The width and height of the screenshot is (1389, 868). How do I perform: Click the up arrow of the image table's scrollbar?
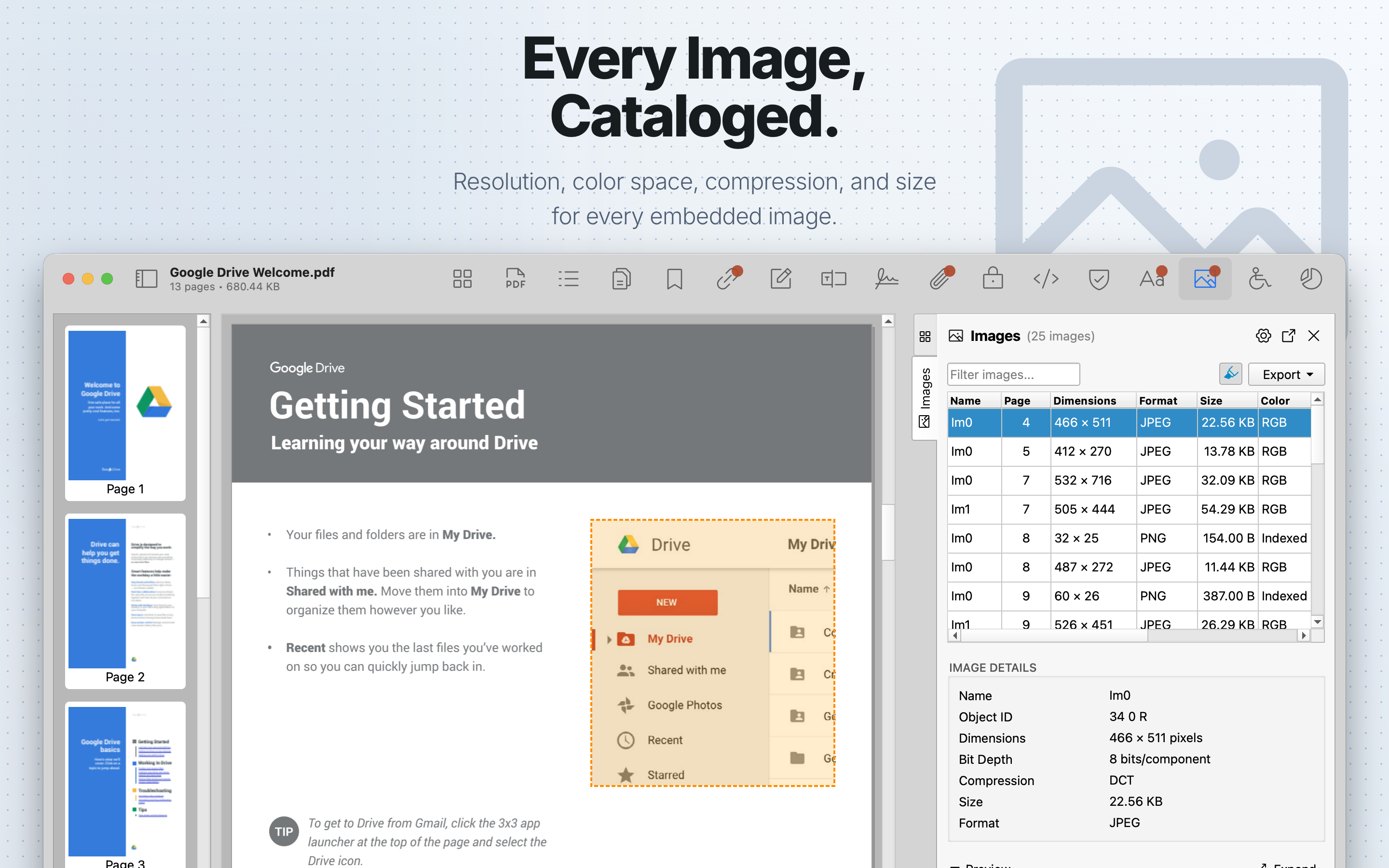tap(1318, 400)
